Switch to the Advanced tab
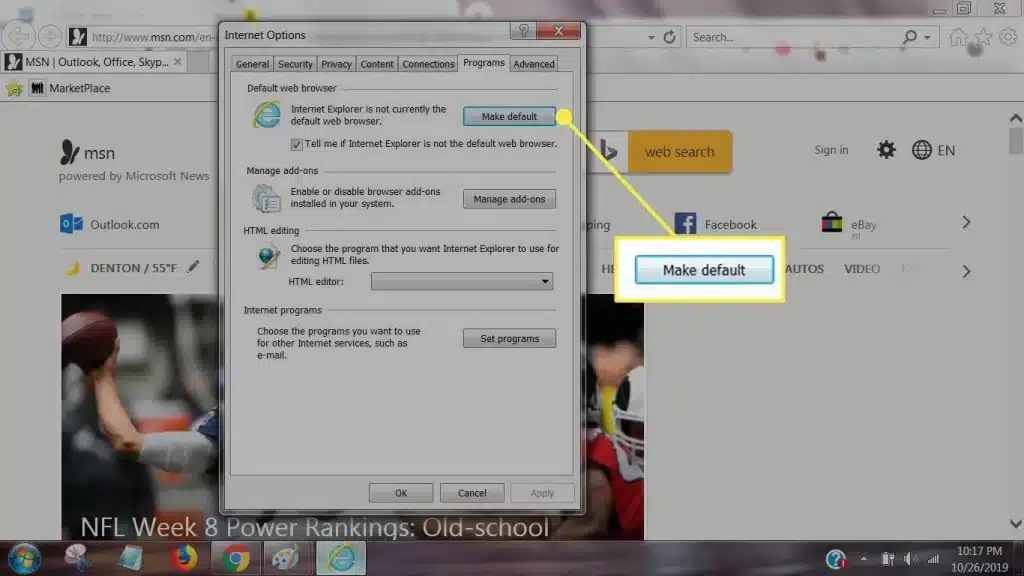Image resolution: width=1024 pixels, height=576 pixels. point(534,64)
